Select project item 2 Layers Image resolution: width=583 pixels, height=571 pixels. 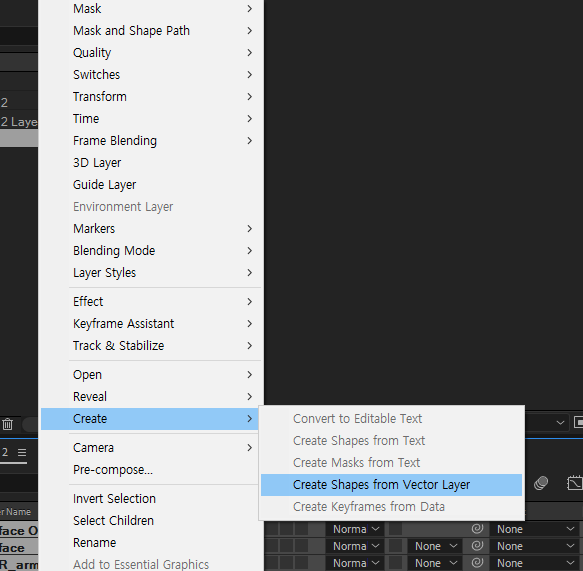point(19,122)
